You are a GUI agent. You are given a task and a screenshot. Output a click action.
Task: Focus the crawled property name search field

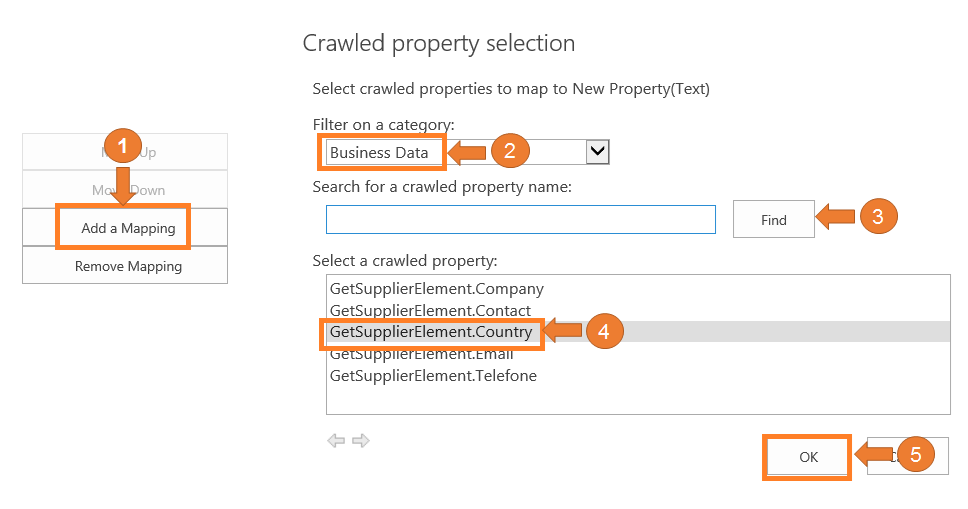click(x=520, y=220)
